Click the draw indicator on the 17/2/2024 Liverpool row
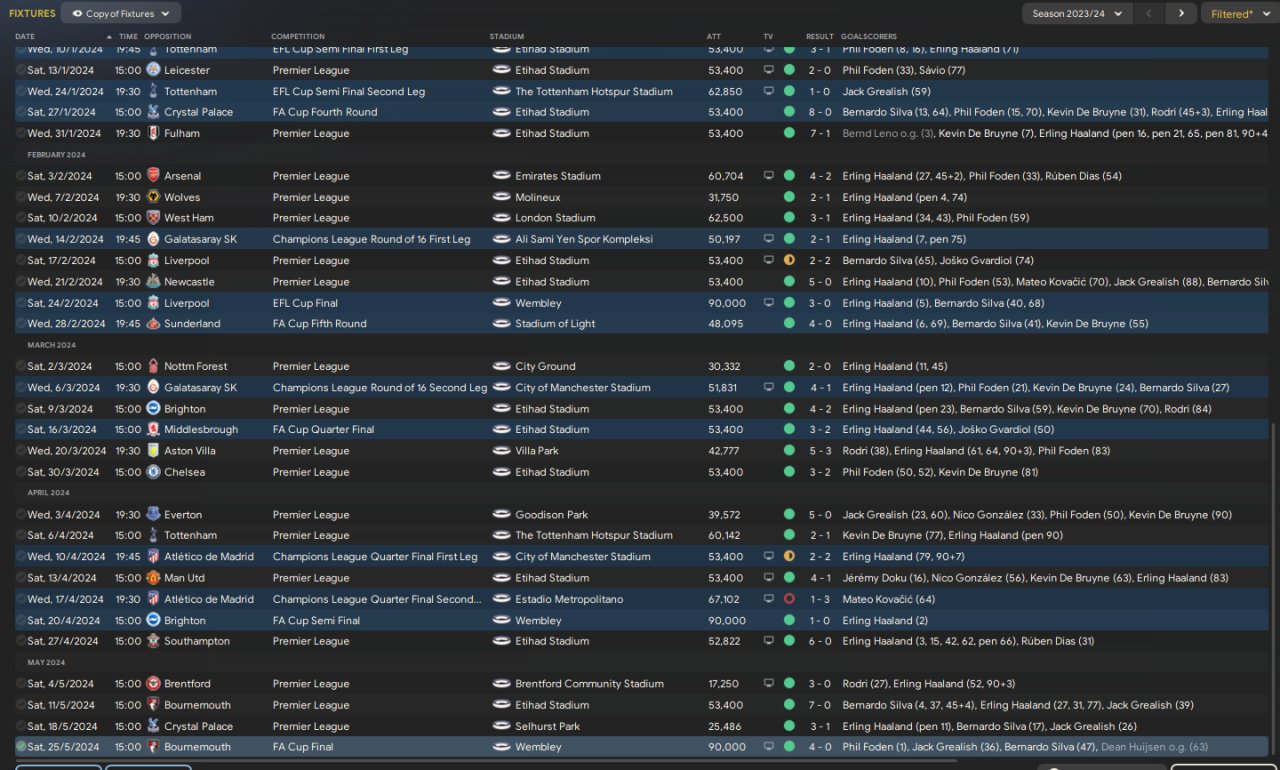The width and height of the screenshot is (1280, 770). pos(789,261)
